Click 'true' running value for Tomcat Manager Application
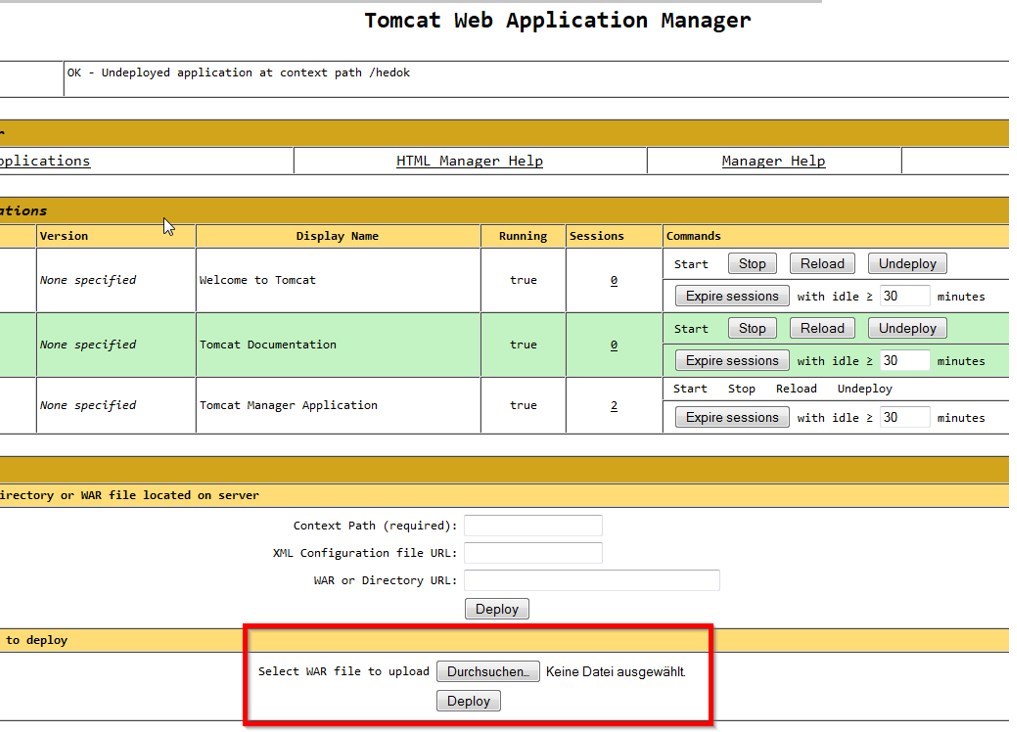The width and height of the screenshot is (1017, 732). pos(523,405)
